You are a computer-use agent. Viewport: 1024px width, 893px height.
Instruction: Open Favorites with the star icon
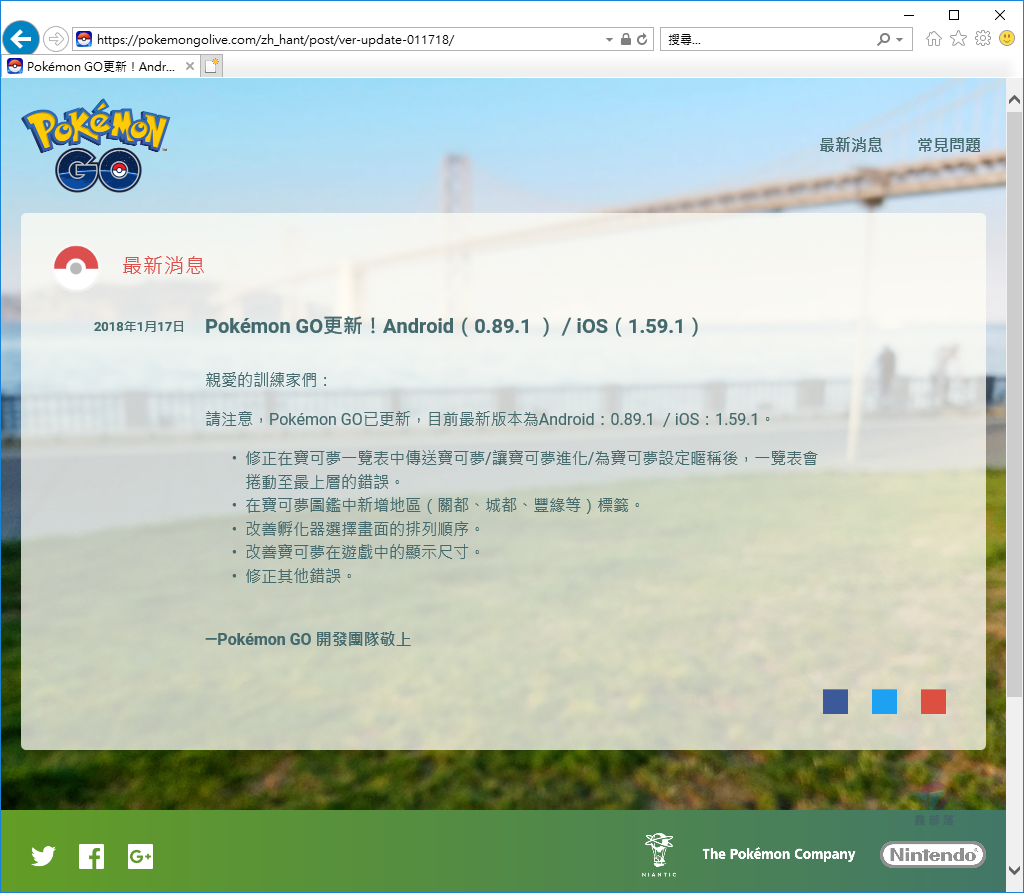(x=958, y=39)
